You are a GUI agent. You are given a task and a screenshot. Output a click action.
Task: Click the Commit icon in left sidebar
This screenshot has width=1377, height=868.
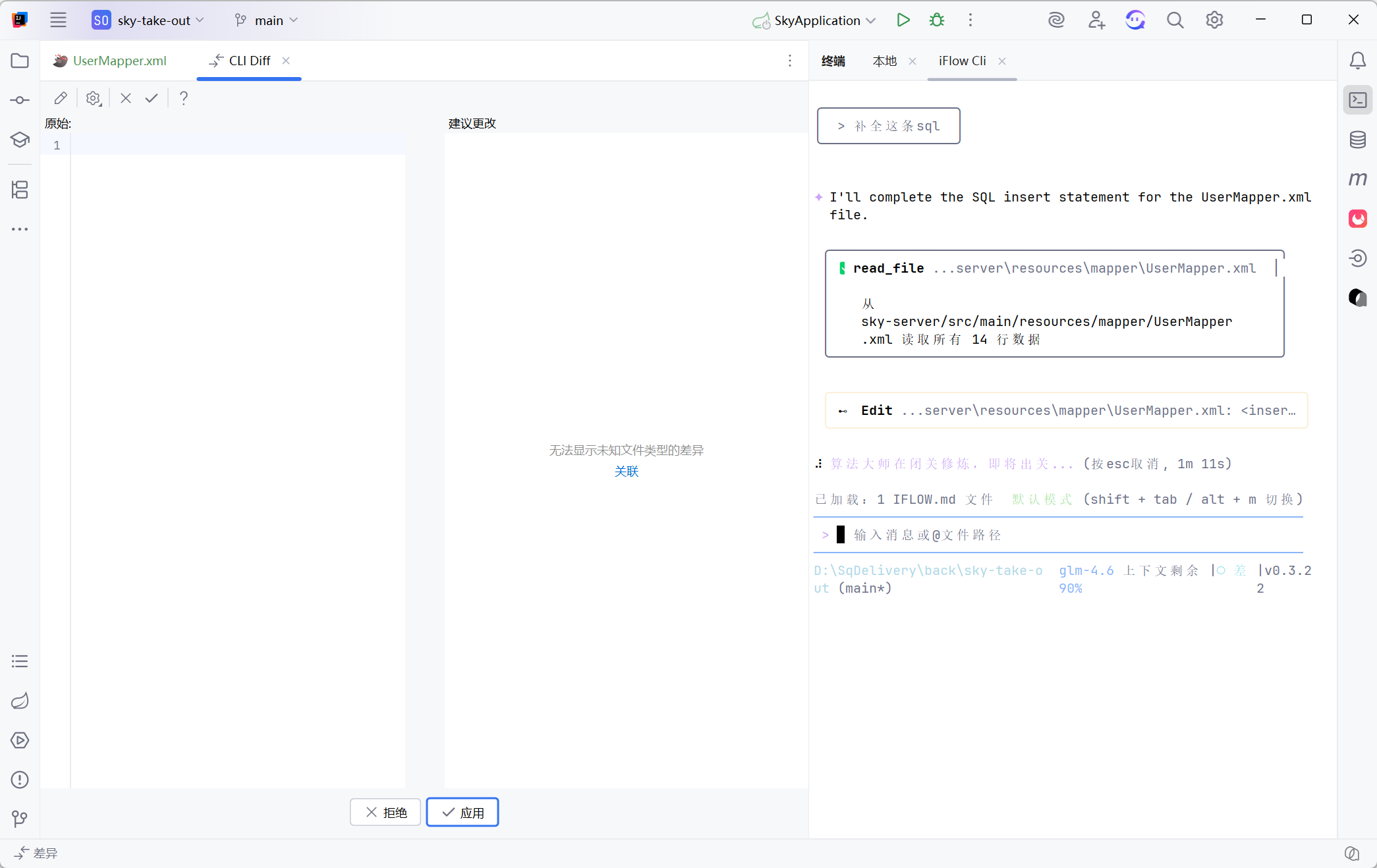click(x=20, y=100)
